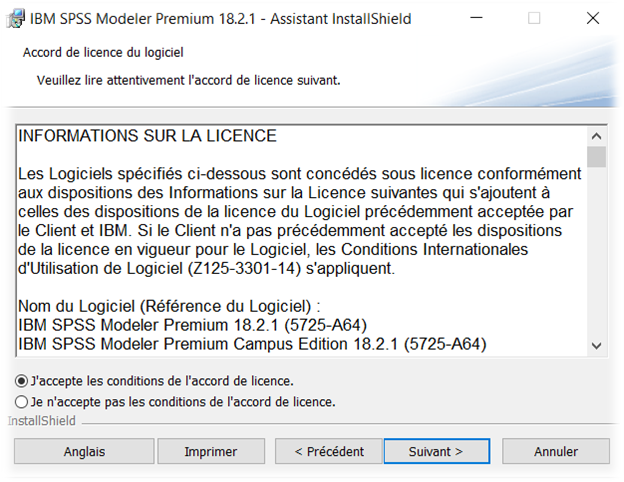Image resolution: width=624 pixels, height=482 pixels.
Task: Cancel installation with Annuler
Action: click(556, 451)
